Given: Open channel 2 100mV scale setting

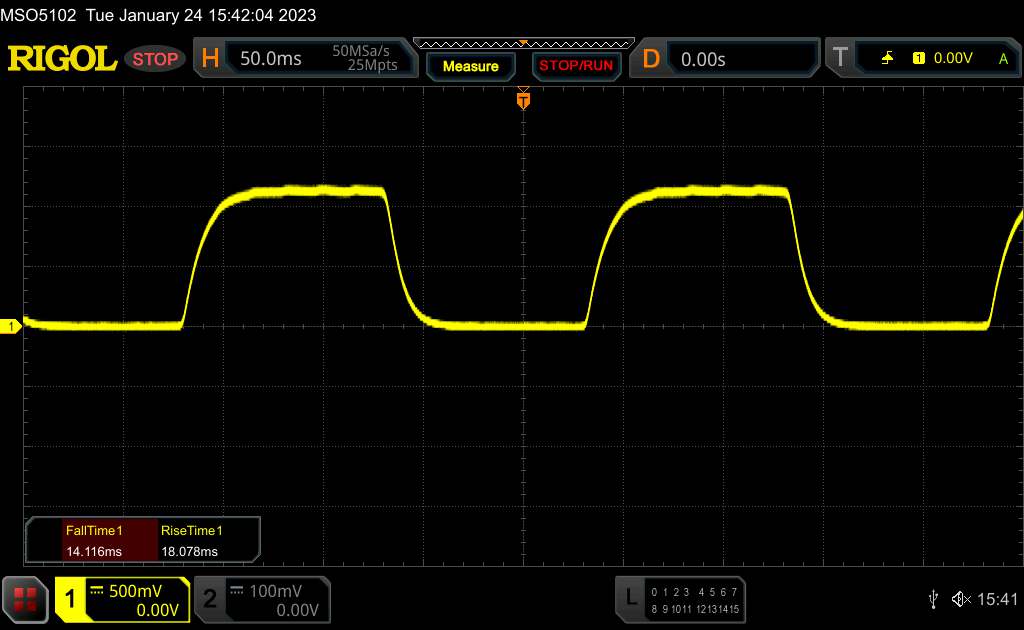Looking at the screenshot, I should [x=276, y=591].
